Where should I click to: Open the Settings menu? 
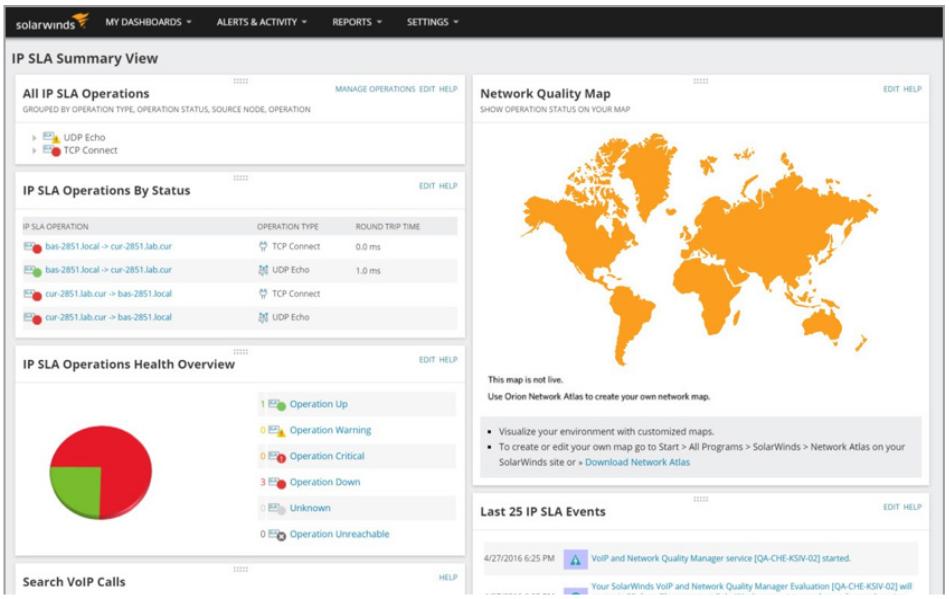pos(432,22)
